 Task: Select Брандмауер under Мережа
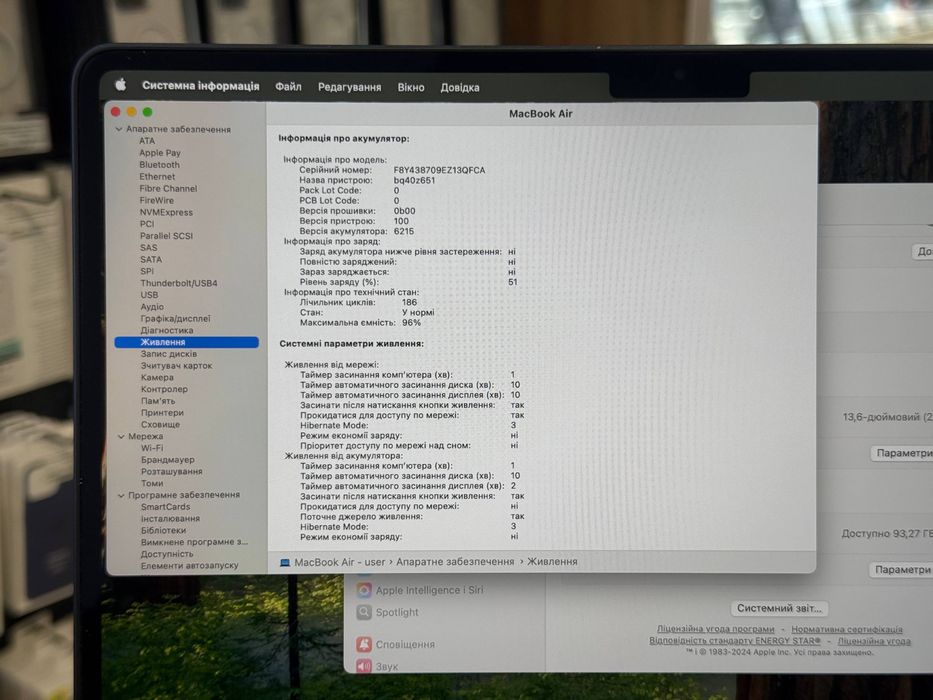tap(168, 460)
